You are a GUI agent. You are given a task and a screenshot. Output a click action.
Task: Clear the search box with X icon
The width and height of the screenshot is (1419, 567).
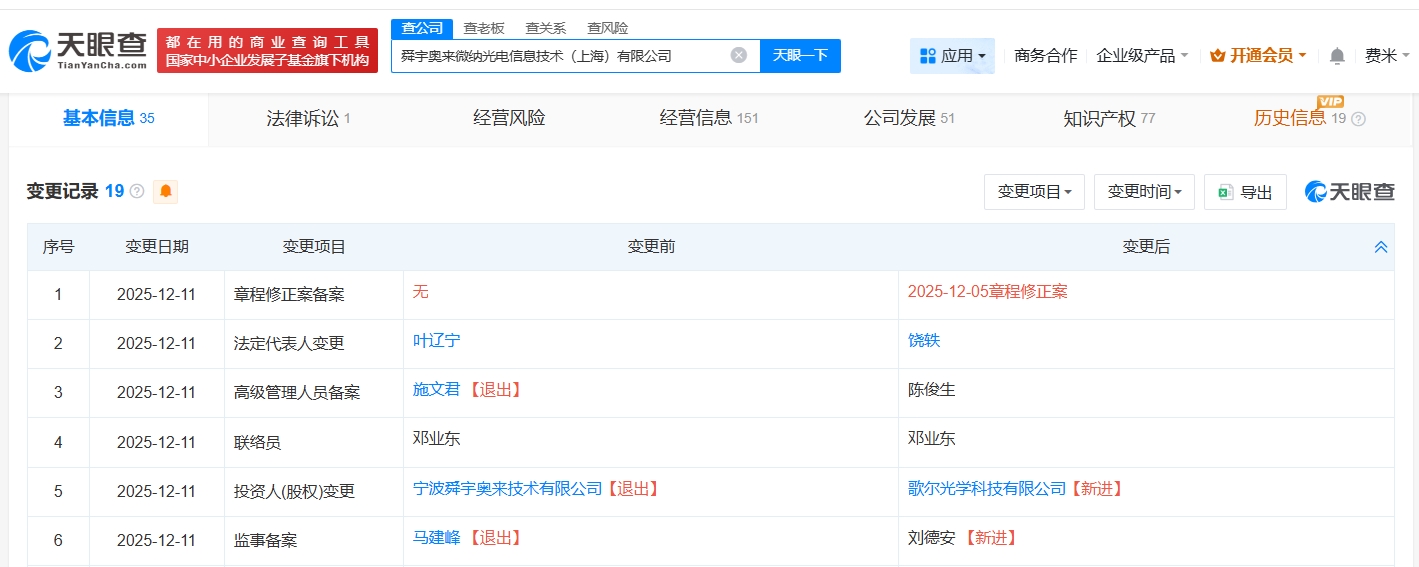738,56
